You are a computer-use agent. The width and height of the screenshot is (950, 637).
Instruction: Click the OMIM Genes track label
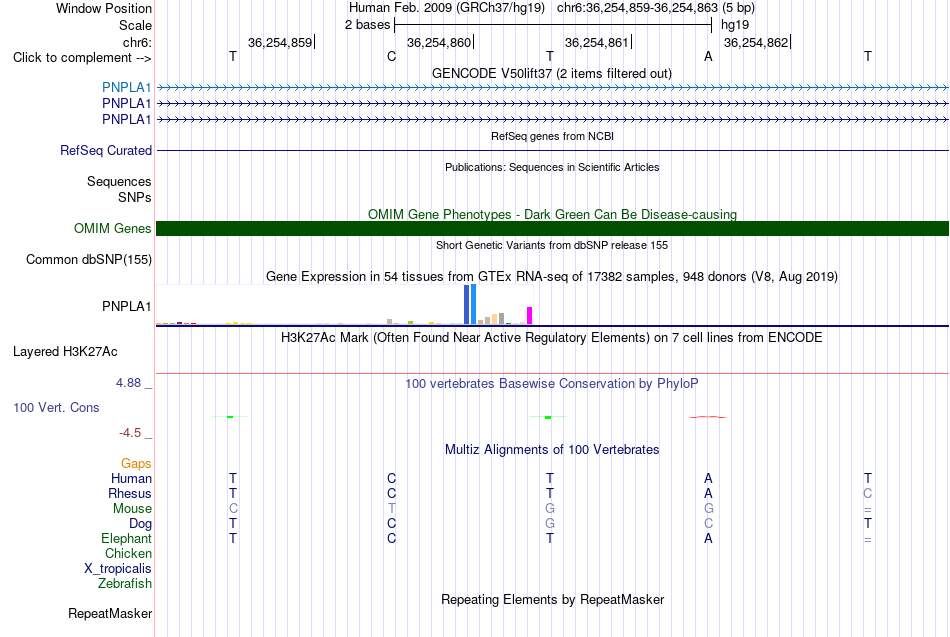pos(112,228)
